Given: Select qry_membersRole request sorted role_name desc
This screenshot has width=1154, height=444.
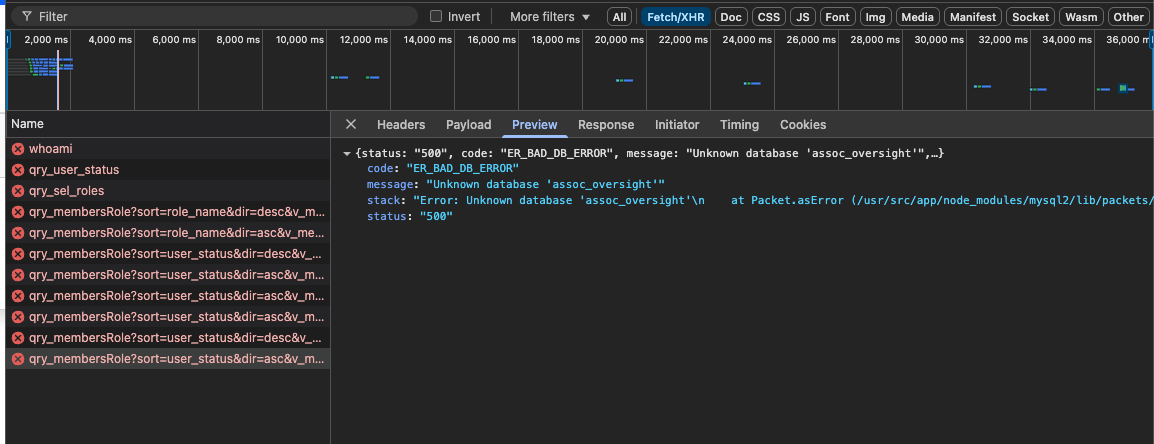Looking at the screenshot, I should pos(168,212).
